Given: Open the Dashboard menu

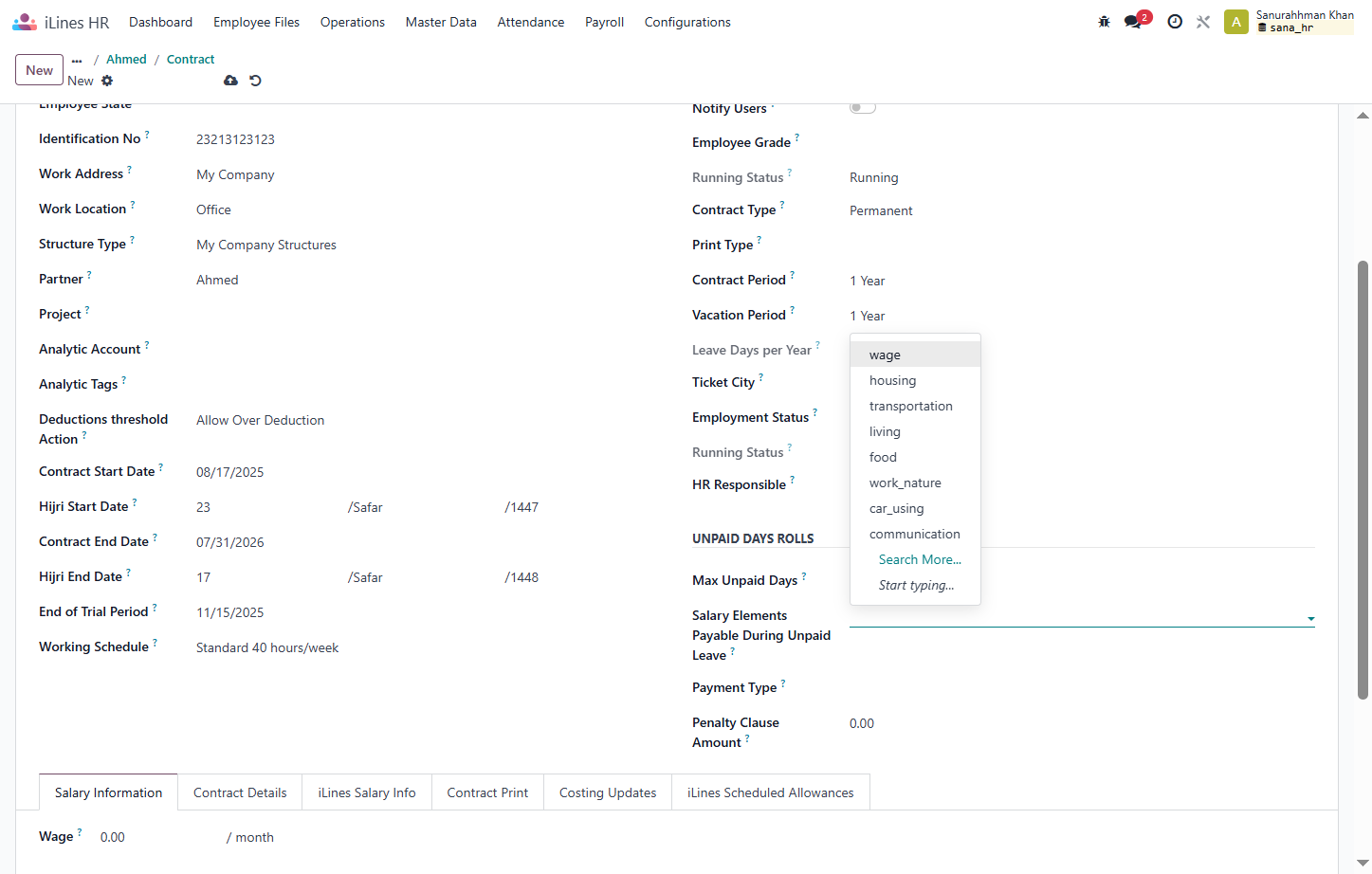Looking at the screenshot, I should [x=160, y=22].
